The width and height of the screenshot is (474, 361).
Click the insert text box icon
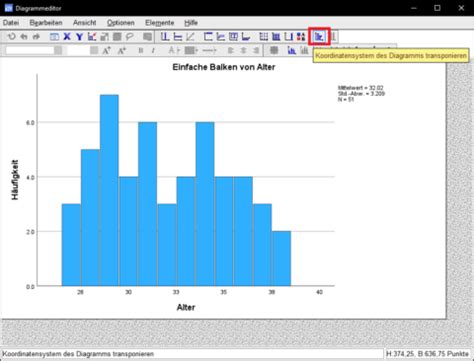click(233, 37)
